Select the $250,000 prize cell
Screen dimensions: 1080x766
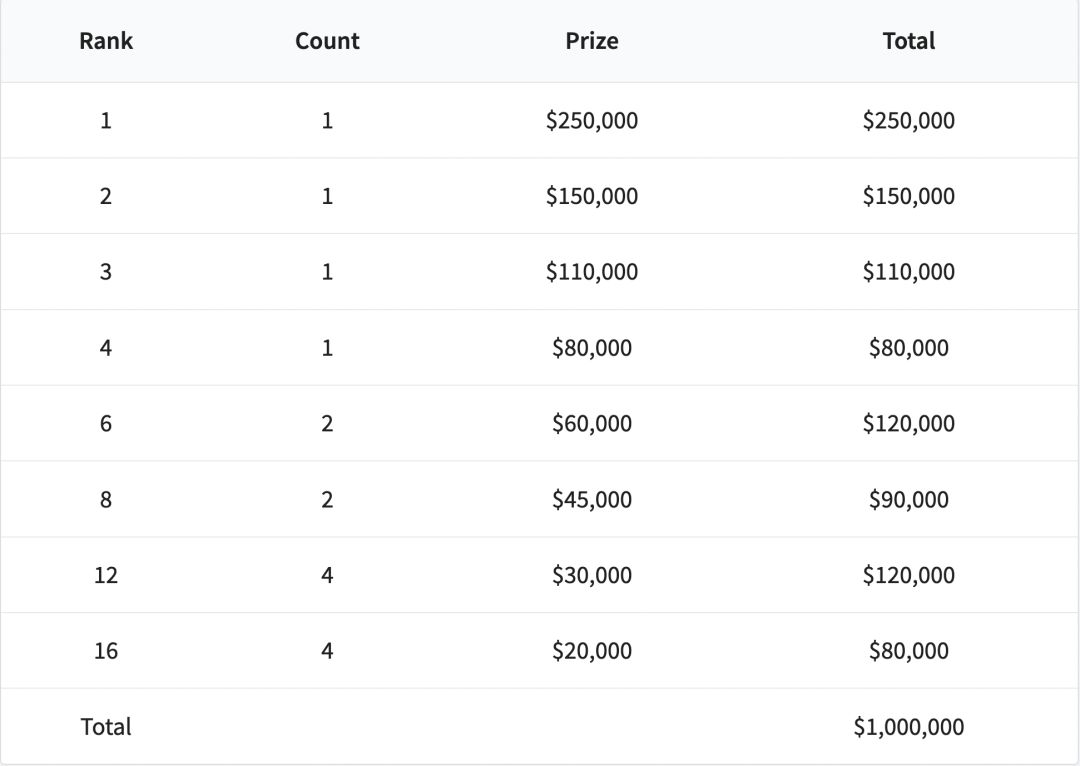click(592, 121)
